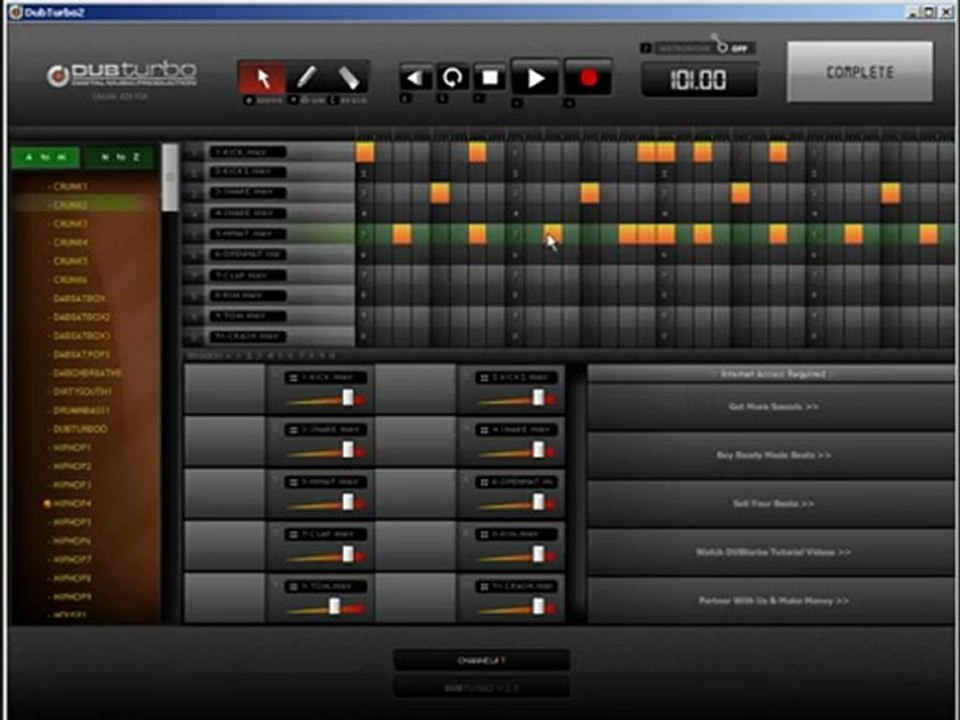
Task: Select the highlighted CRUNK2 drum kit
Action: pyautogui.click(x=70, y=204)
